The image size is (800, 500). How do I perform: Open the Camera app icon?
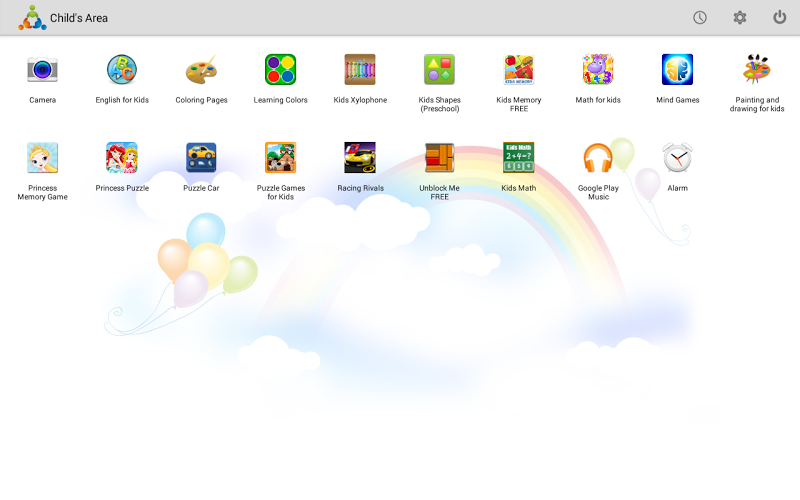click(42, 69)
